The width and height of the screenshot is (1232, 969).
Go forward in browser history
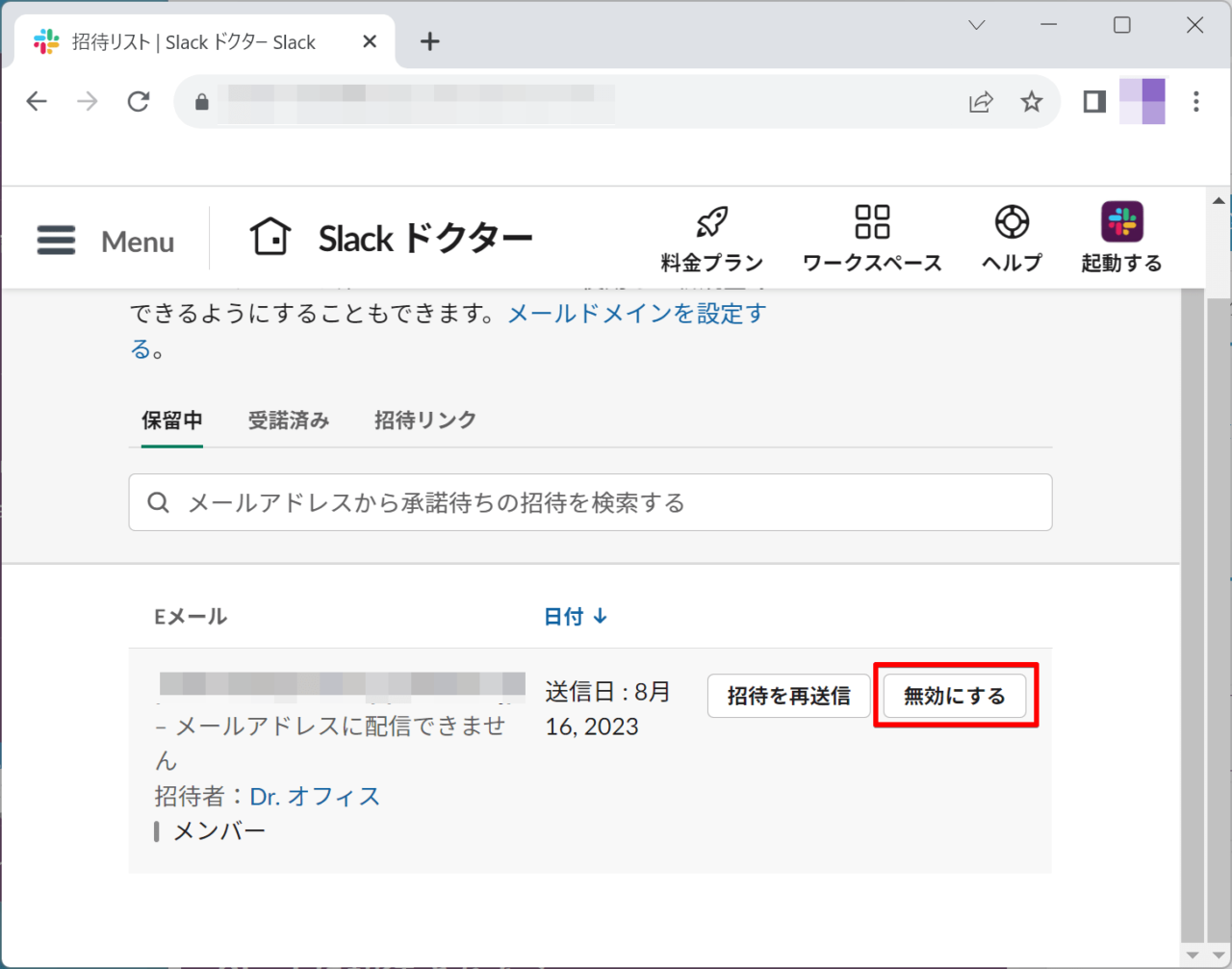(x=88, y=101)
